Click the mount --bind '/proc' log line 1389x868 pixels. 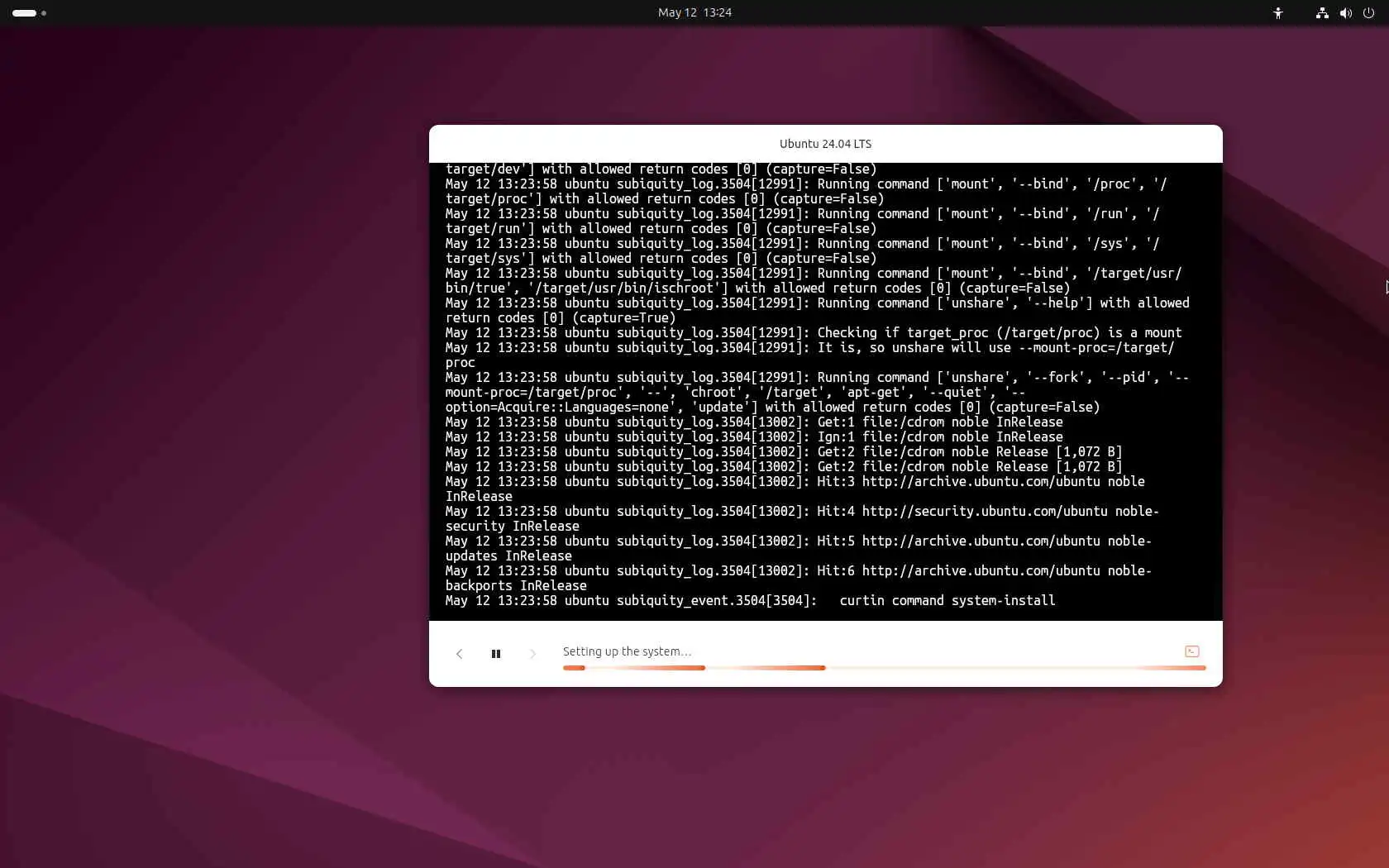pyautogui.click(x=806, y=191)
